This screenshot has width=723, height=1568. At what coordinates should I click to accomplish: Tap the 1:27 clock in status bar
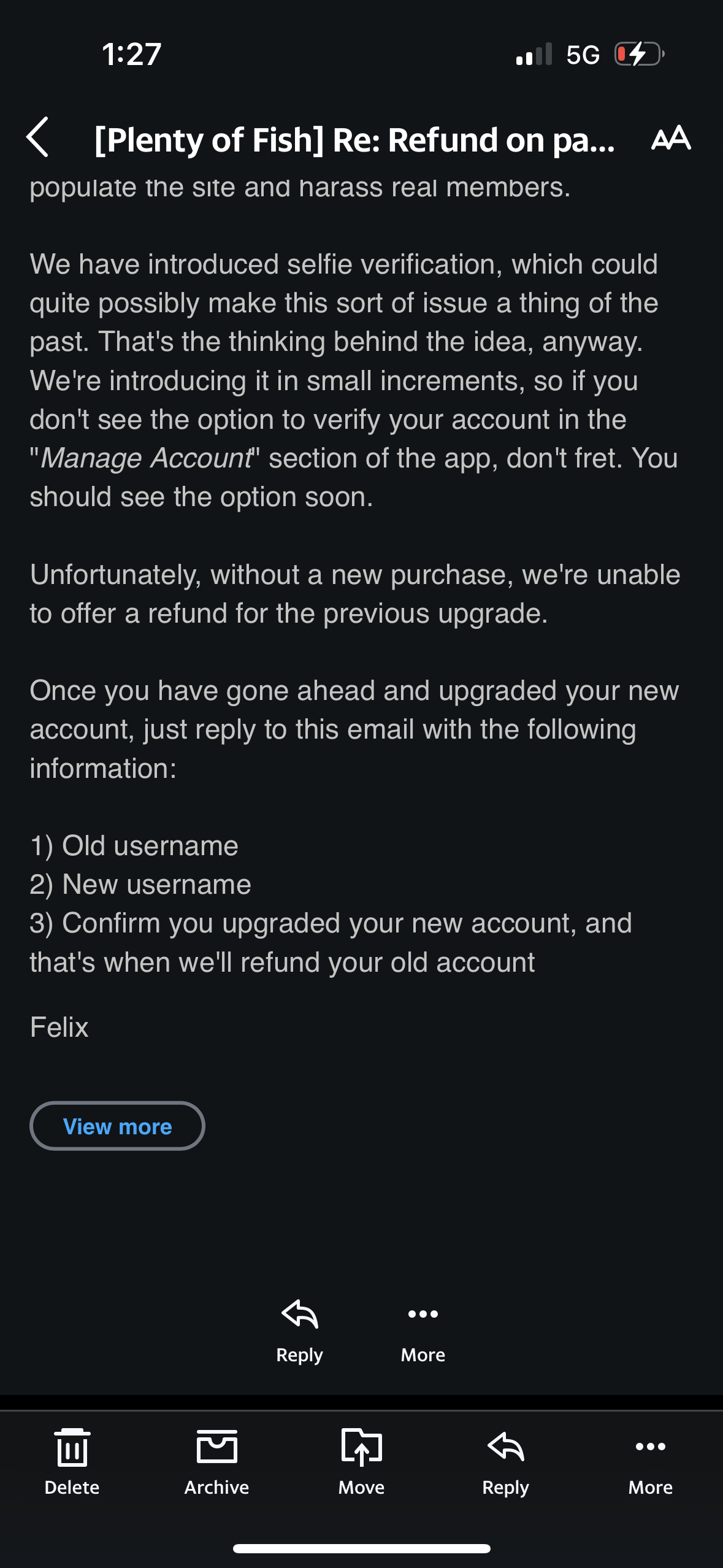131,54
